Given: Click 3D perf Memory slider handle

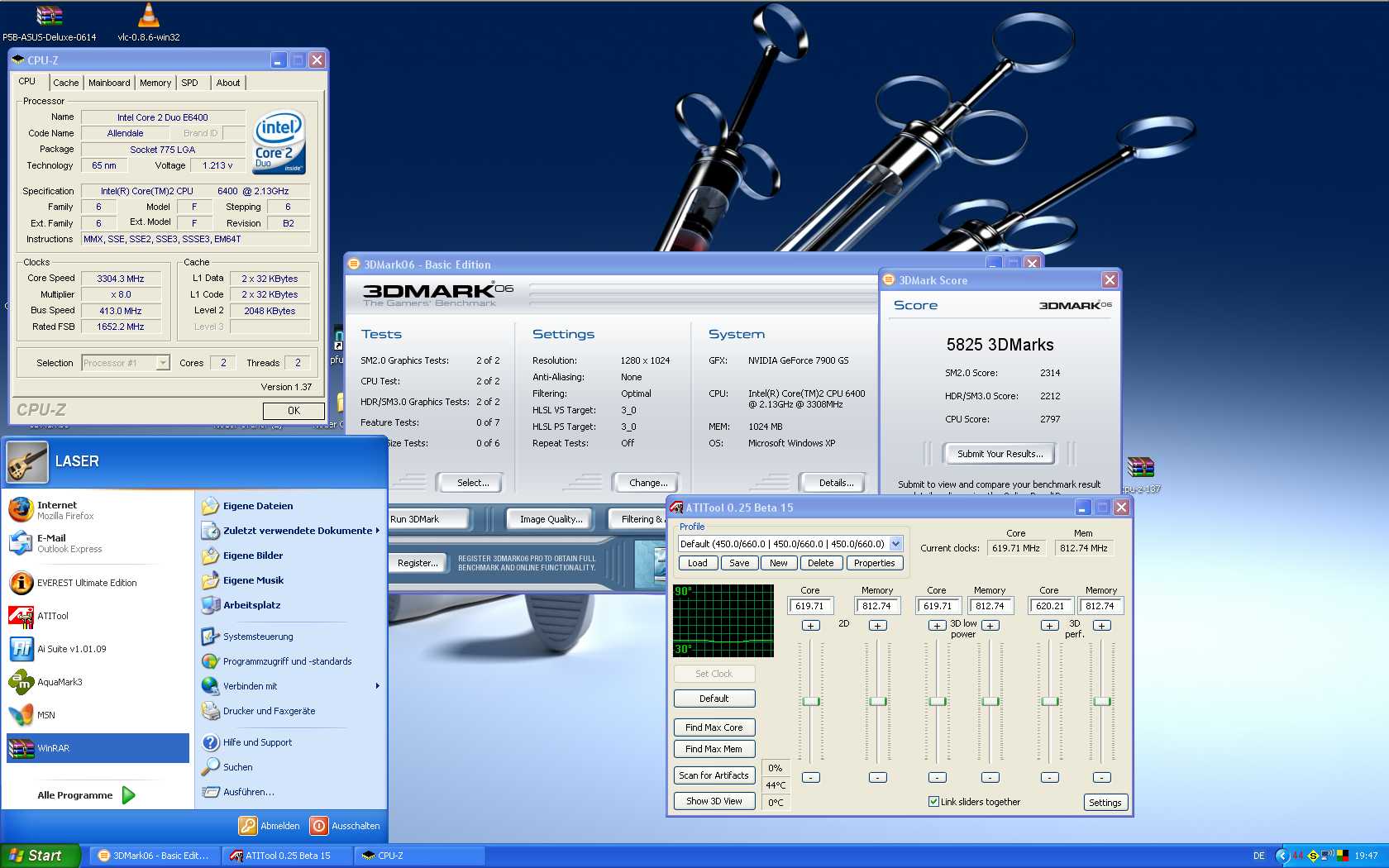Looking at the screenshot, I should 1102,701.
